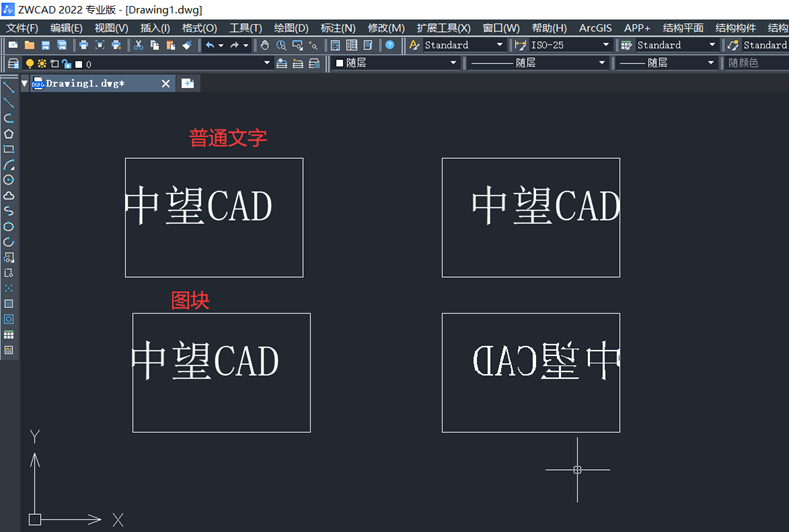789x532 pixels.
Task: Activate the Realtime Zoom tool
Action: (281, 45)
